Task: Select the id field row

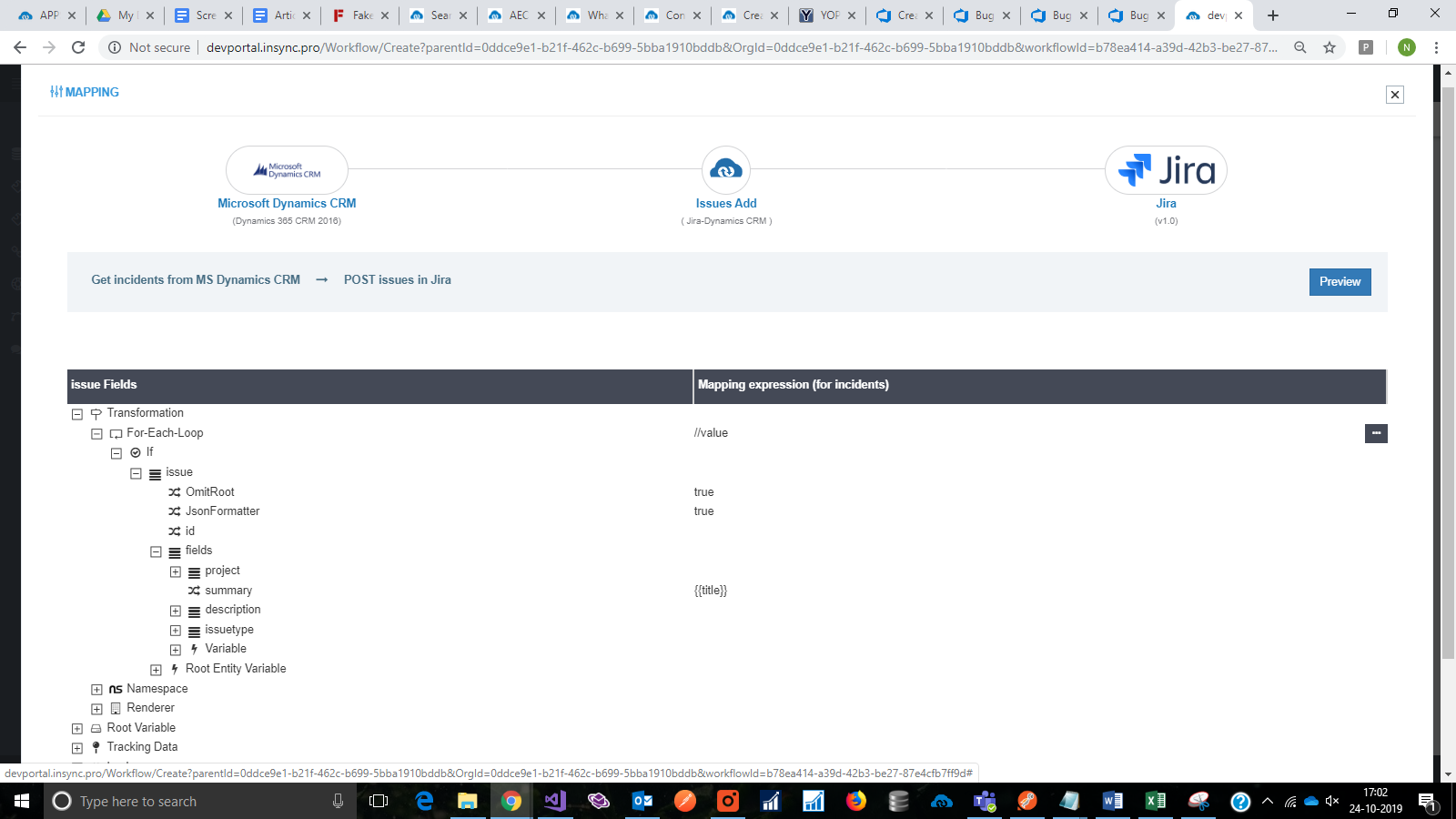Action: tap(190, 531)
